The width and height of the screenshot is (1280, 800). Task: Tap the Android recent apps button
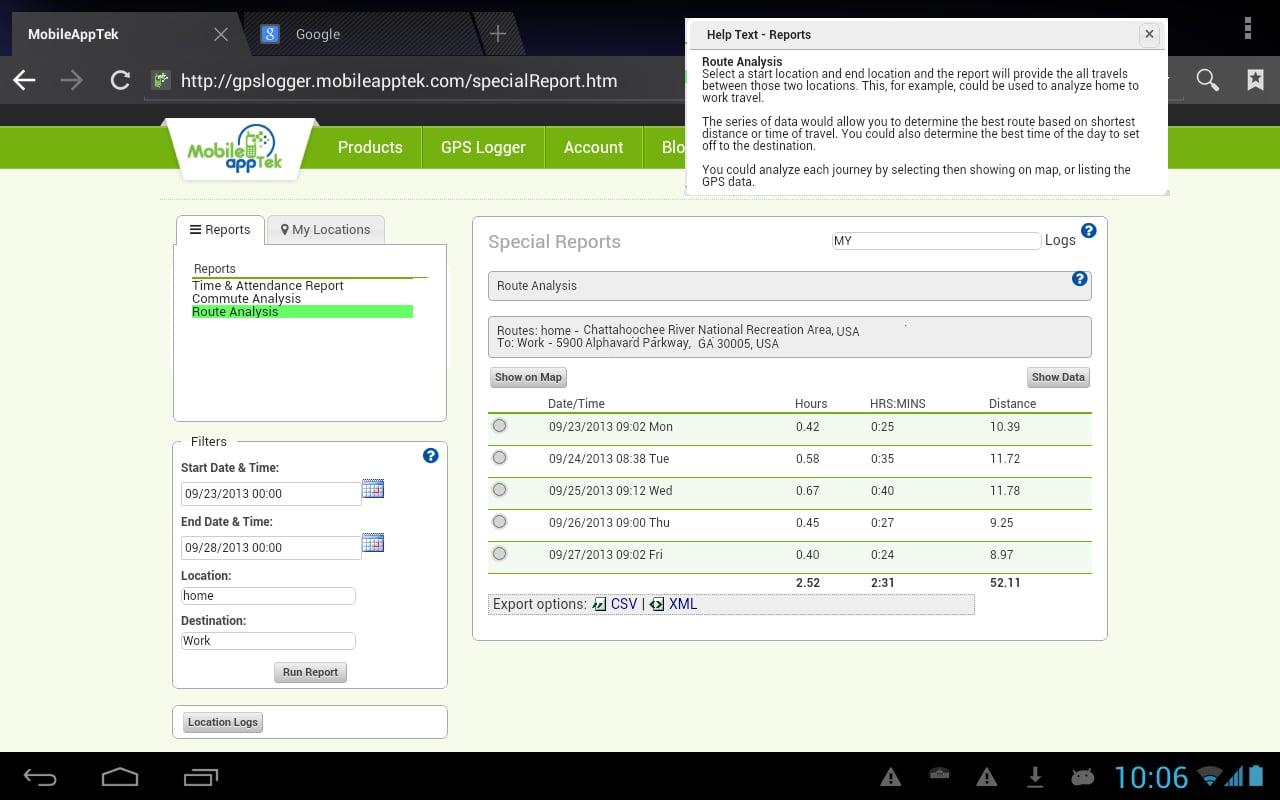pyautogui.click(x=200, y=777)
